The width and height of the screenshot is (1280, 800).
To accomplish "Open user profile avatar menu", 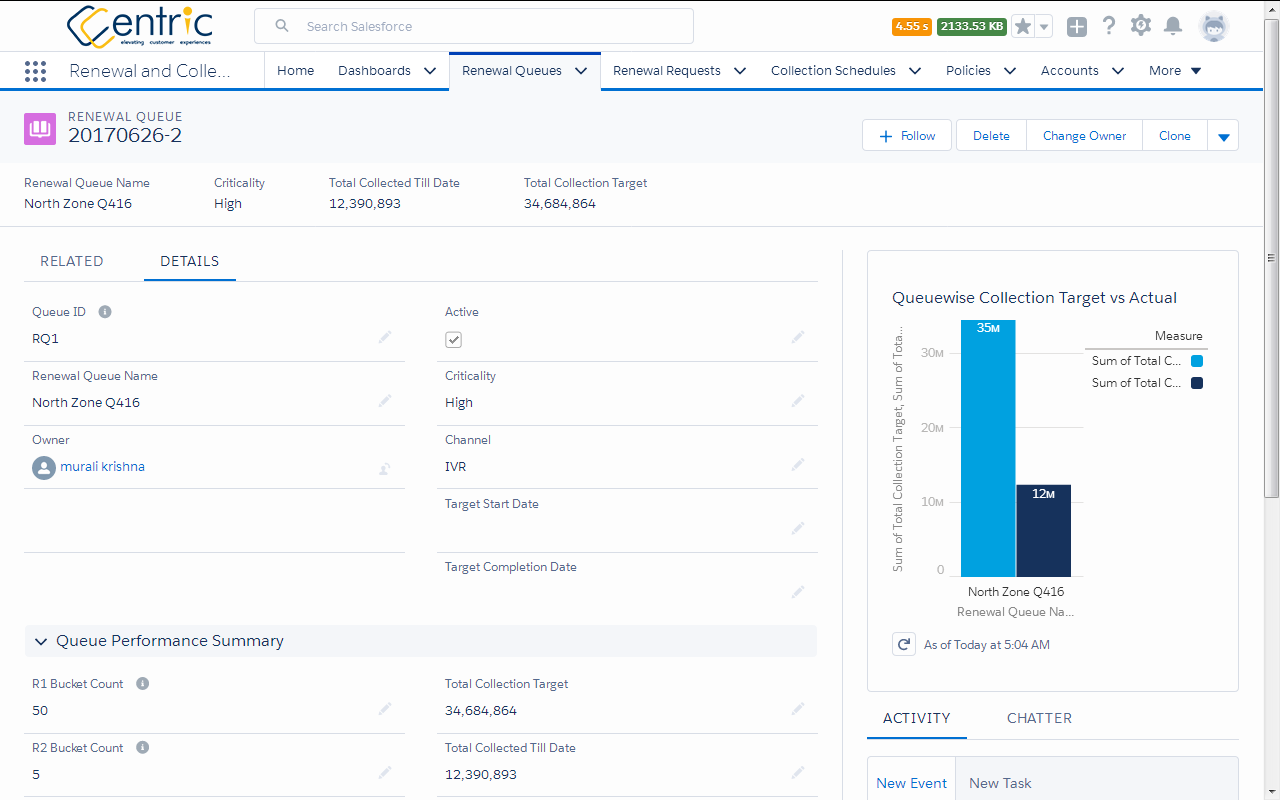I will (1214, 27).
